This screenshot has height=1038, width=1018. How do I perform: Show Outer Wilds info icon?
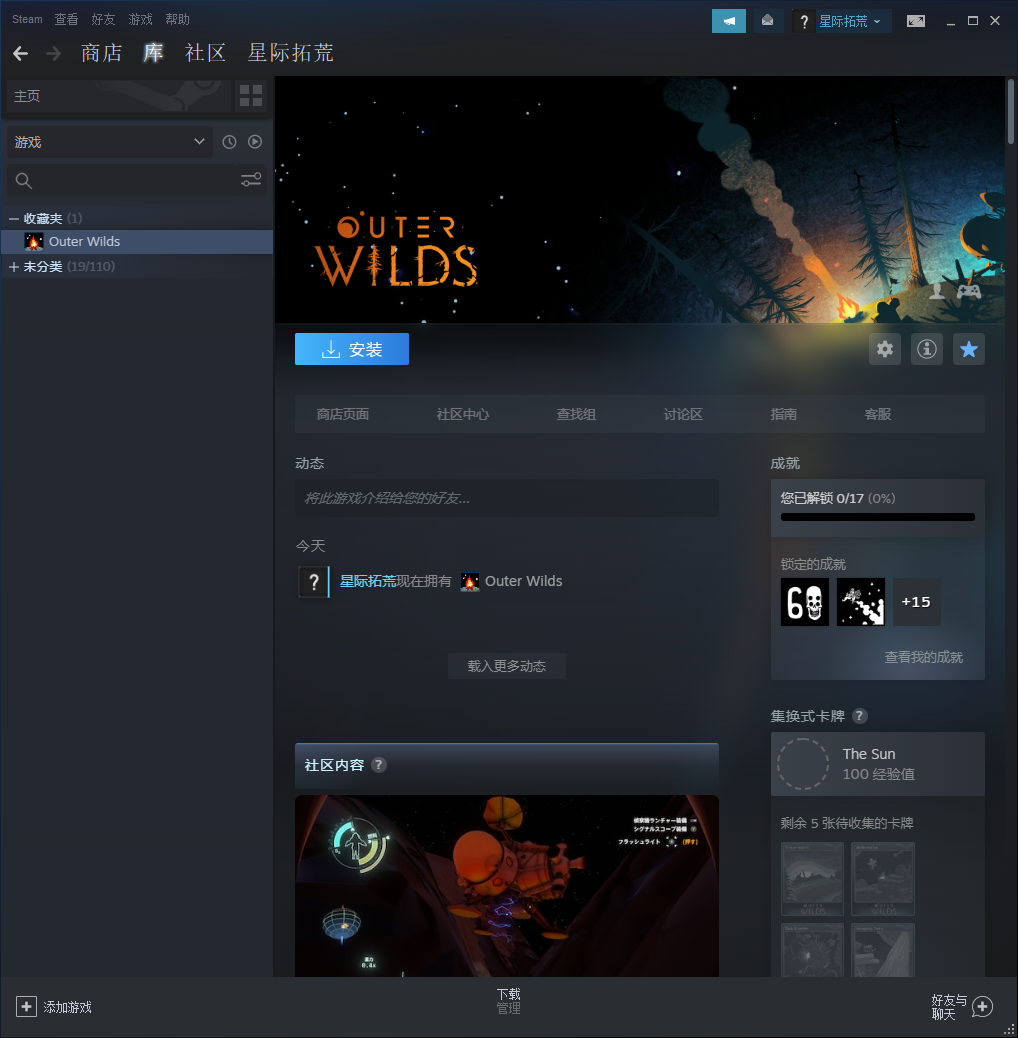coord(927,349)
